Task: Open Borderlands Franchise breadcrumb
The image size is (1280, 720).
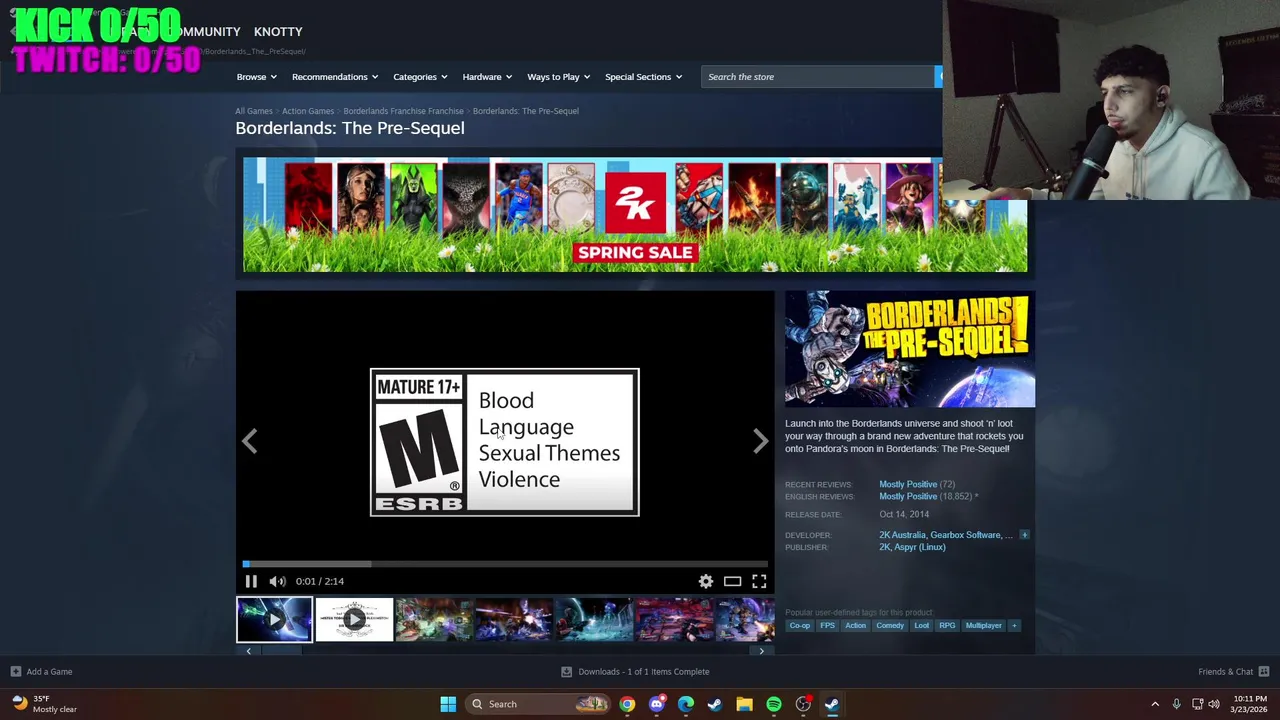Action: (x=403, y=111)
